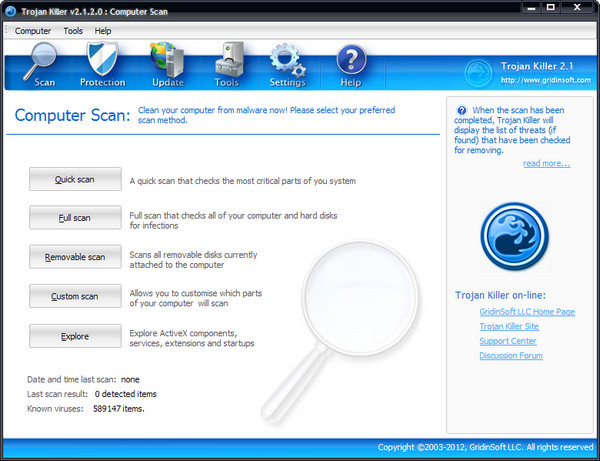600x461 pixels.
Task: Open the Settings gear section
Action: (287, 66)
